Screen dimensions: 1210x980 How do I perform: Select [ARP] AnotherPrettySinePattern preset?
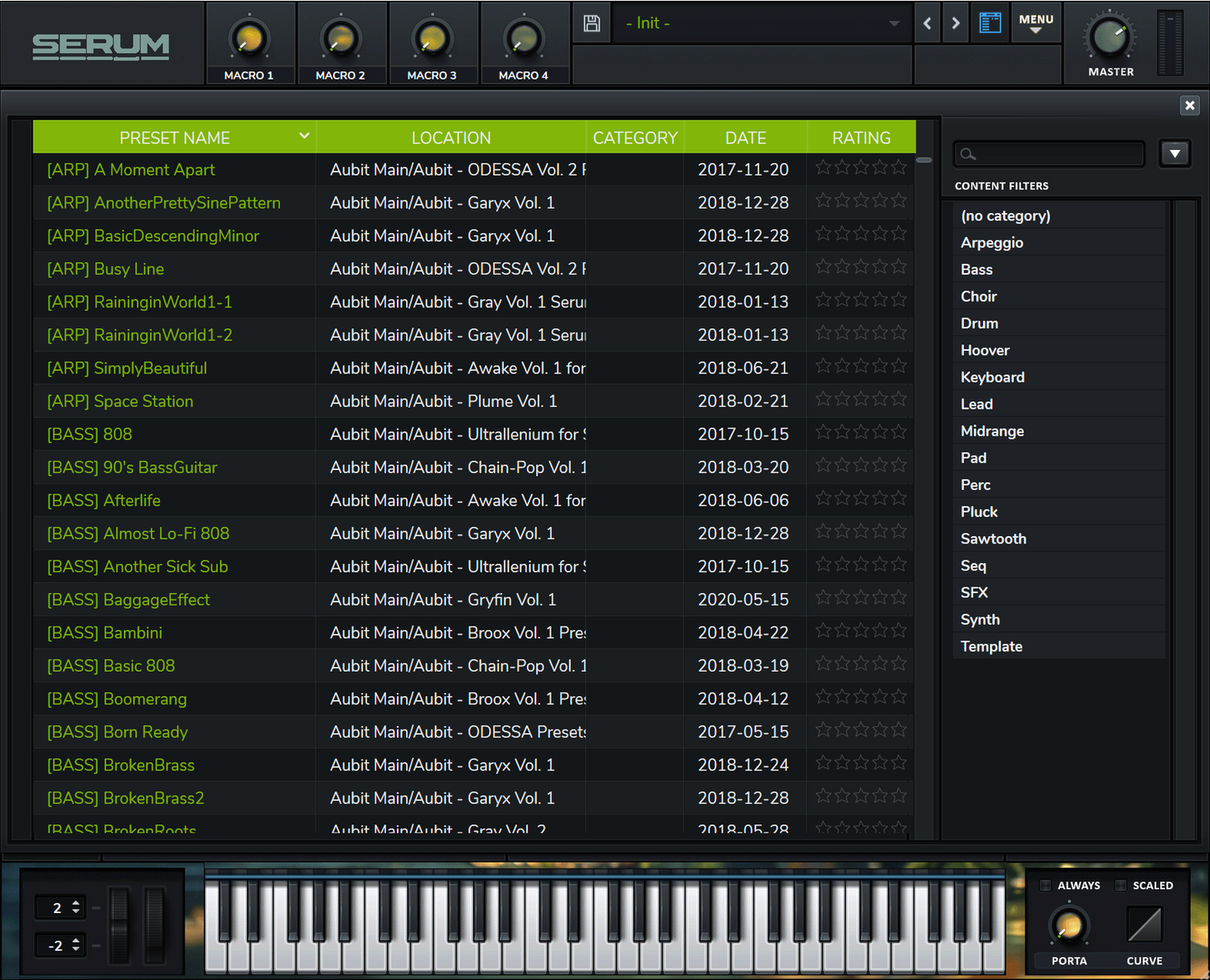tap(164, 203)
